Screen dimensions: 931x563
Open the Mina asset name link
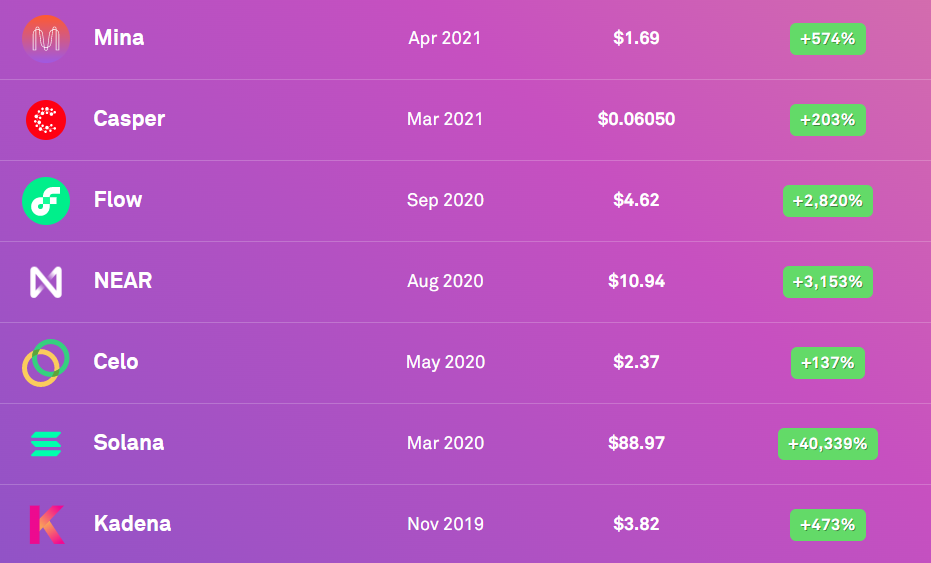click(119, 38)
